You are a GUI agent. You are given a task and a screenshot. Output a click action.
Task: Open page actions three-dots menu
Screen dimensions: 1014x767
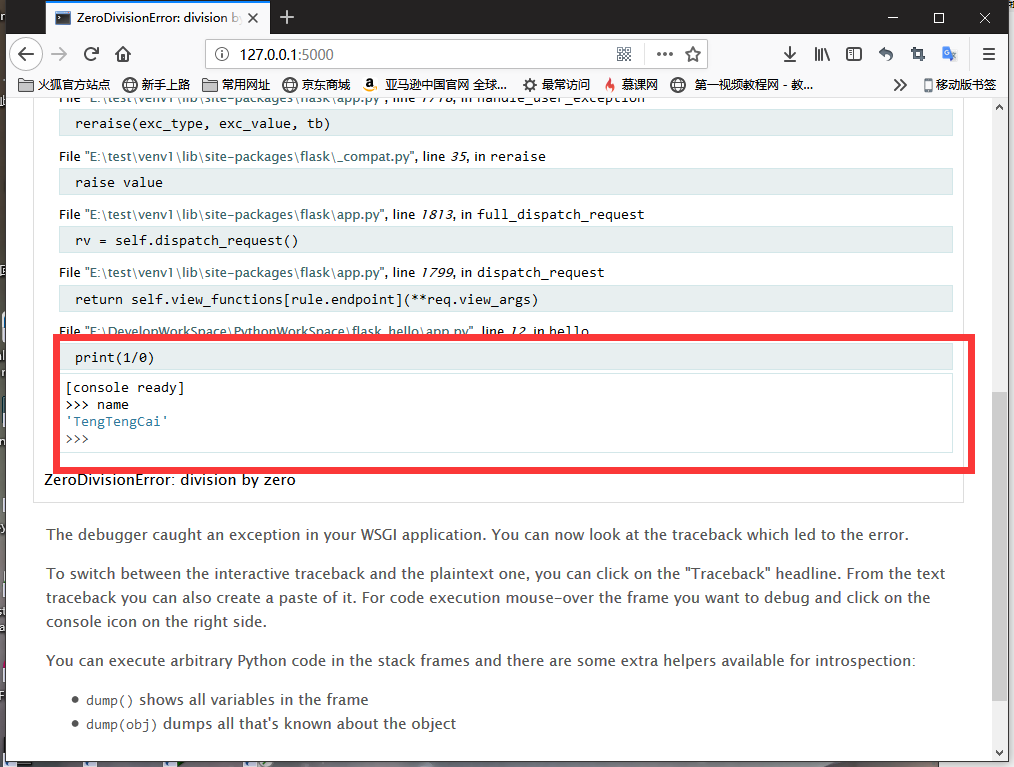[x=664, y=54]
